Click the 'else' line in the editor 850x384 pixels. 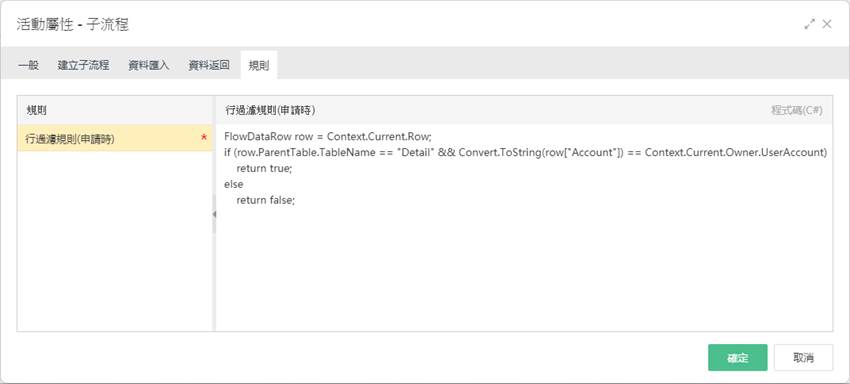(x=234, y=184)
